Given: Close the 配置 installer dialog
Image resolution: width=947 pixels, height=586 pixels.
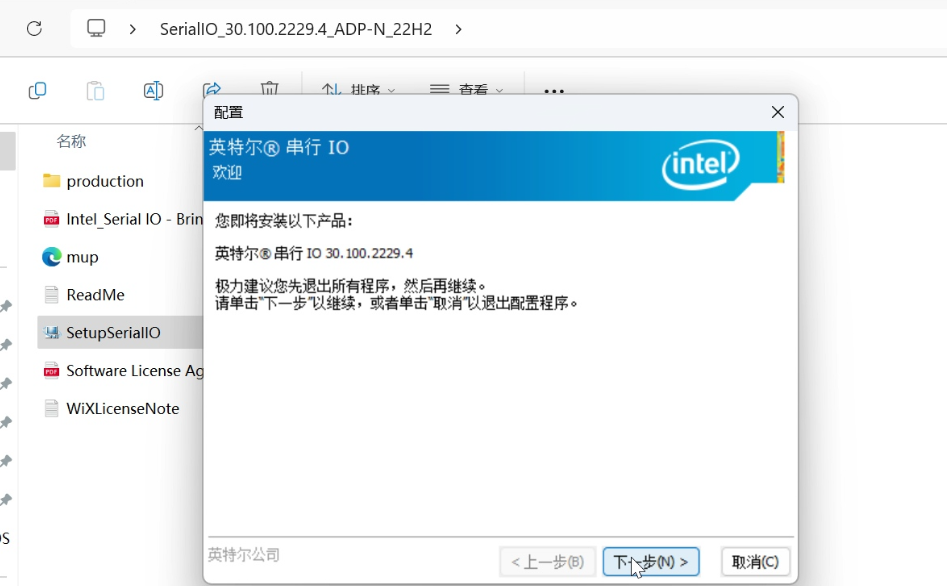Looking at the screenshot, I should [x=777, y=112].
